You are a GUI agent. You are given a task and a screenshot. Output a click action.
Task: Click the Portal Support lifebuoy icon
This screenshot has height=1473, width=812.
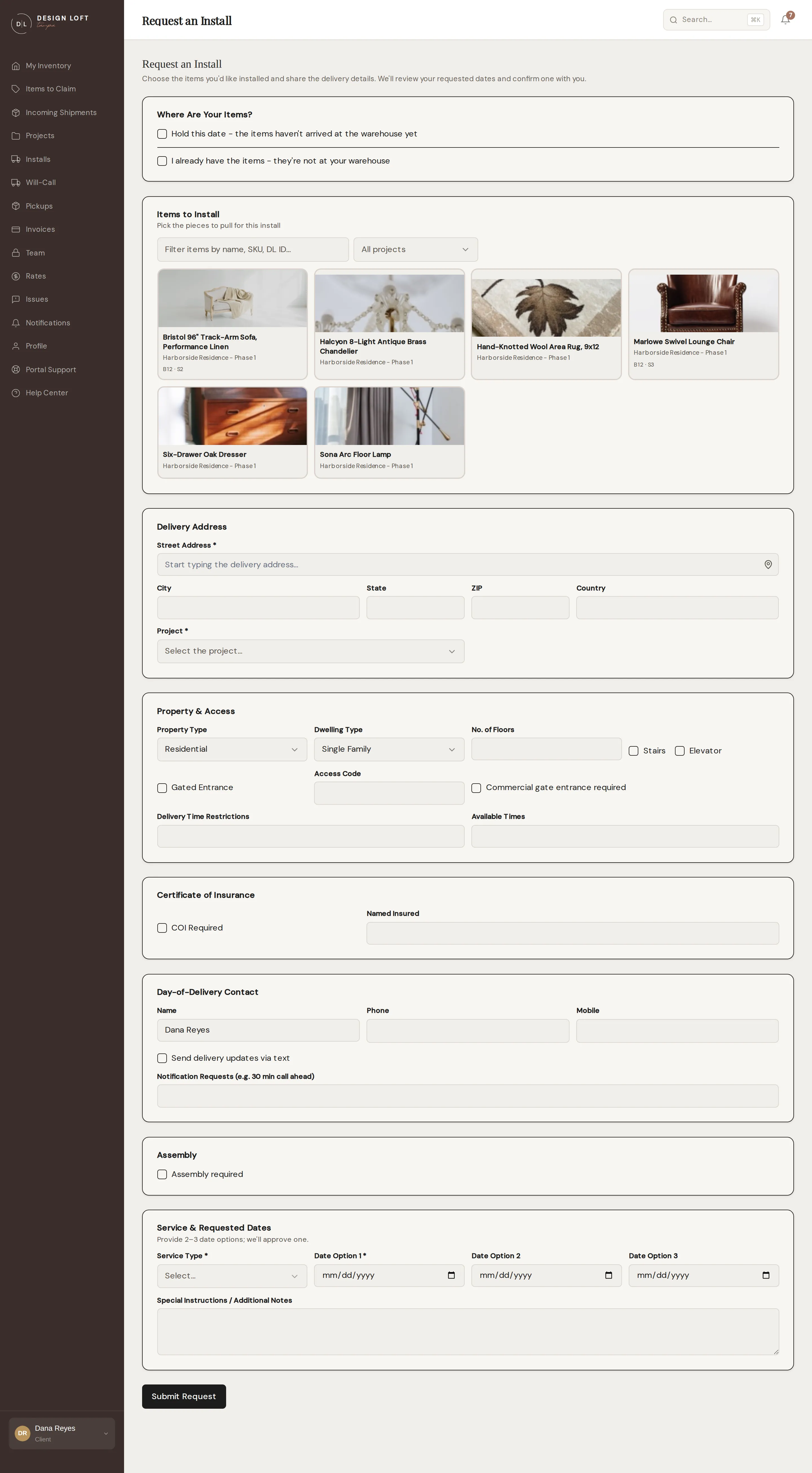click(16, 370)
